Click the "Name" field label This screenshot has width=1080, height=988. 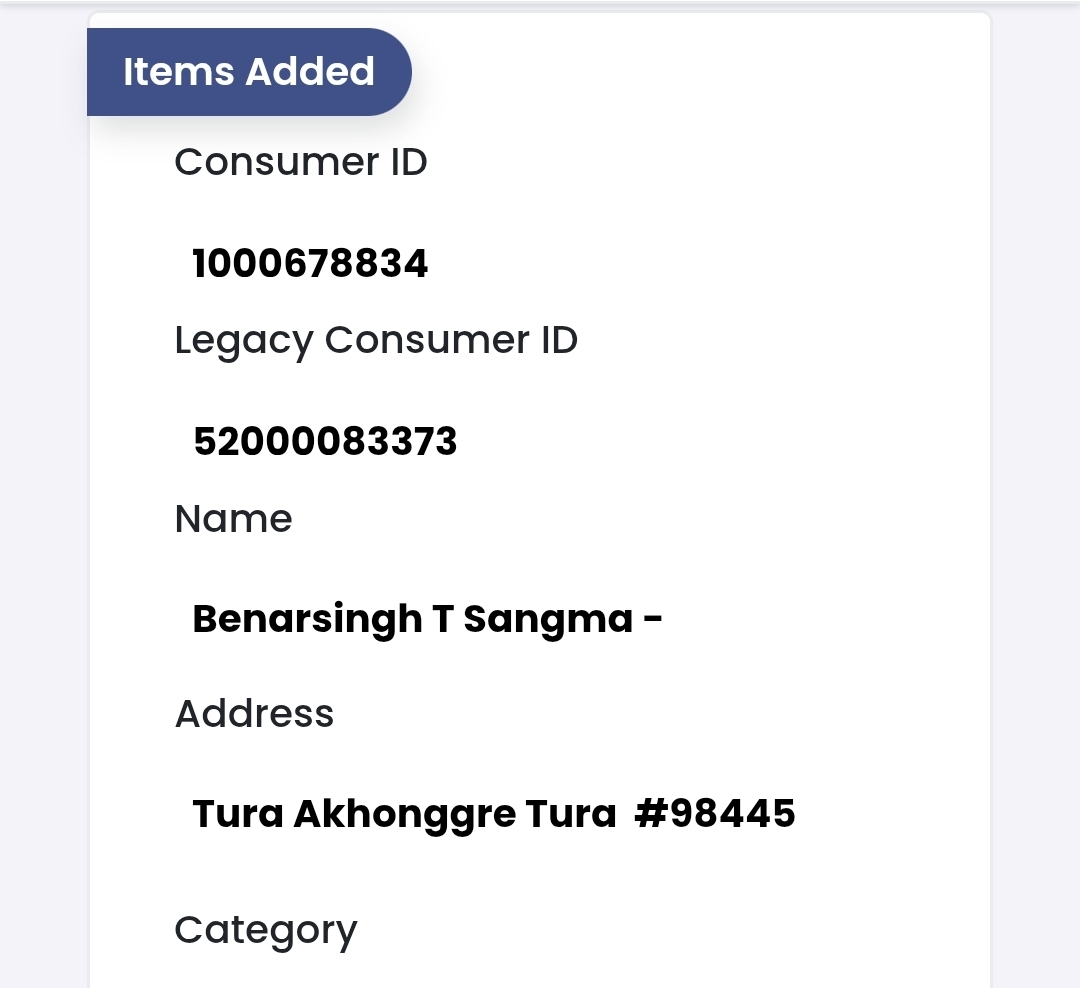(x=233, y=519)
